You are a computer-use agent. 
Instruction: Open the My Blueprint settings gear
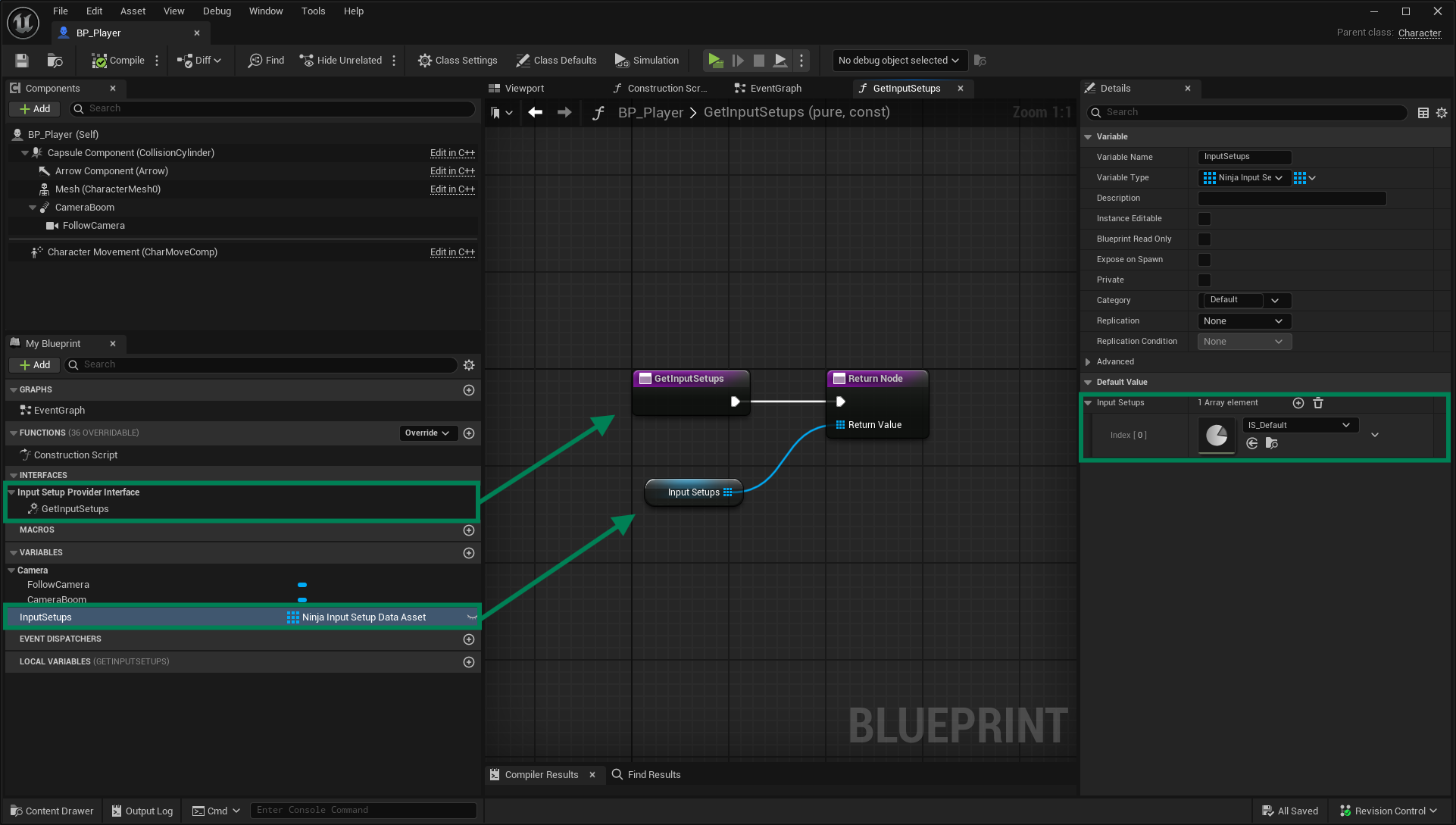(x=469, y=365)
